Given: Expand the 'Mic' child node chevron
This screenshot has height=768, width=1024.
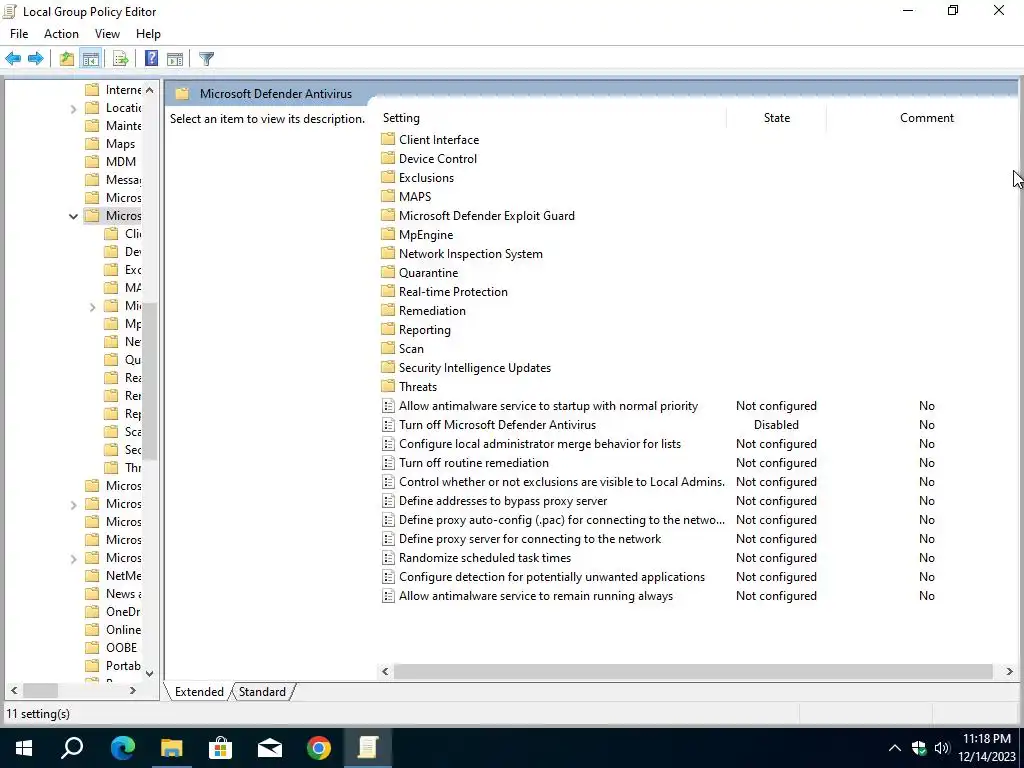Looking at the screenshot, I should coord(92,306).
